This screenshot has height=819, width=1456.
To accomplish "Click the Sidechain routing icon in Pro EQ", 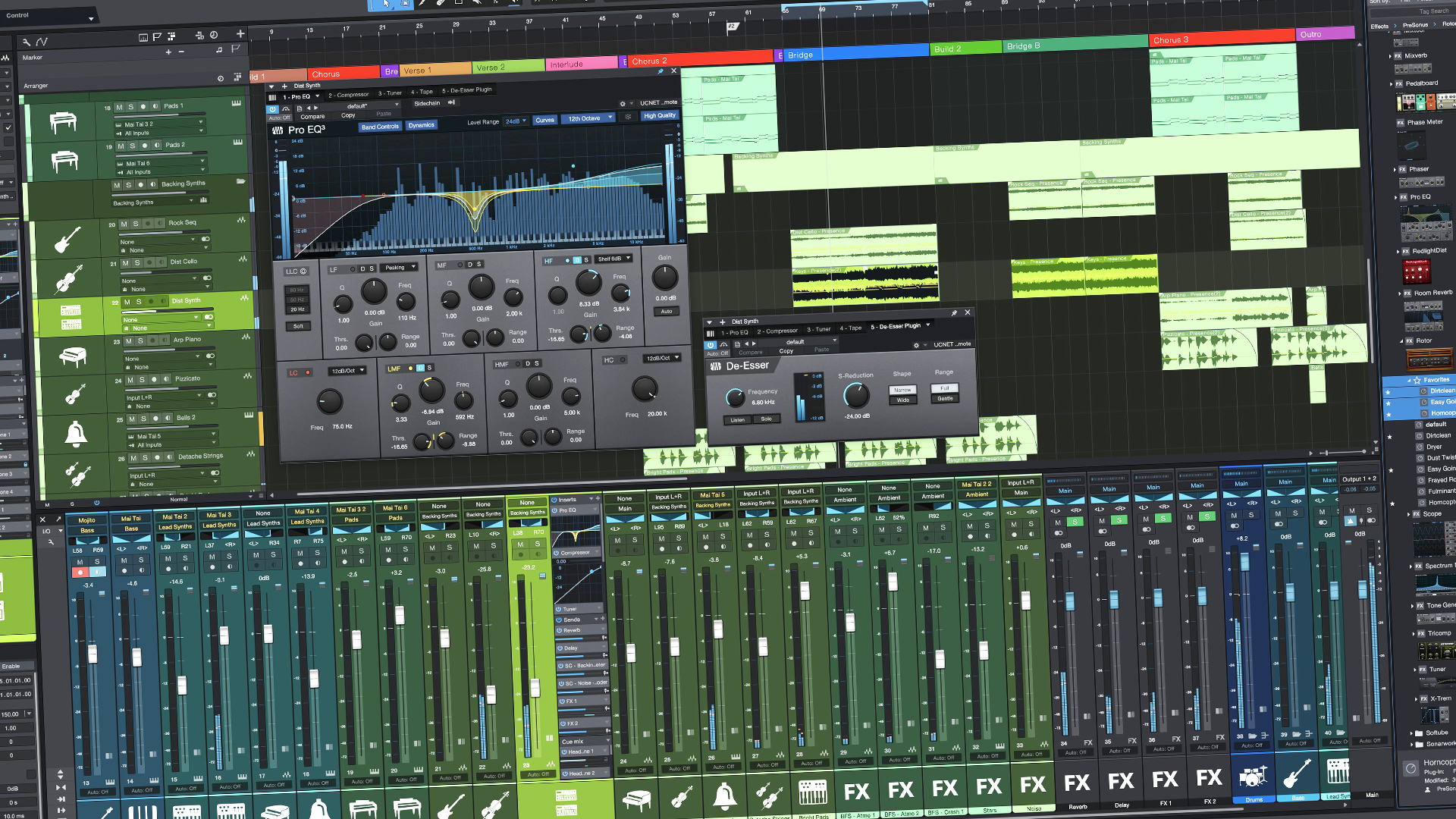I will [x=450, y=102].
